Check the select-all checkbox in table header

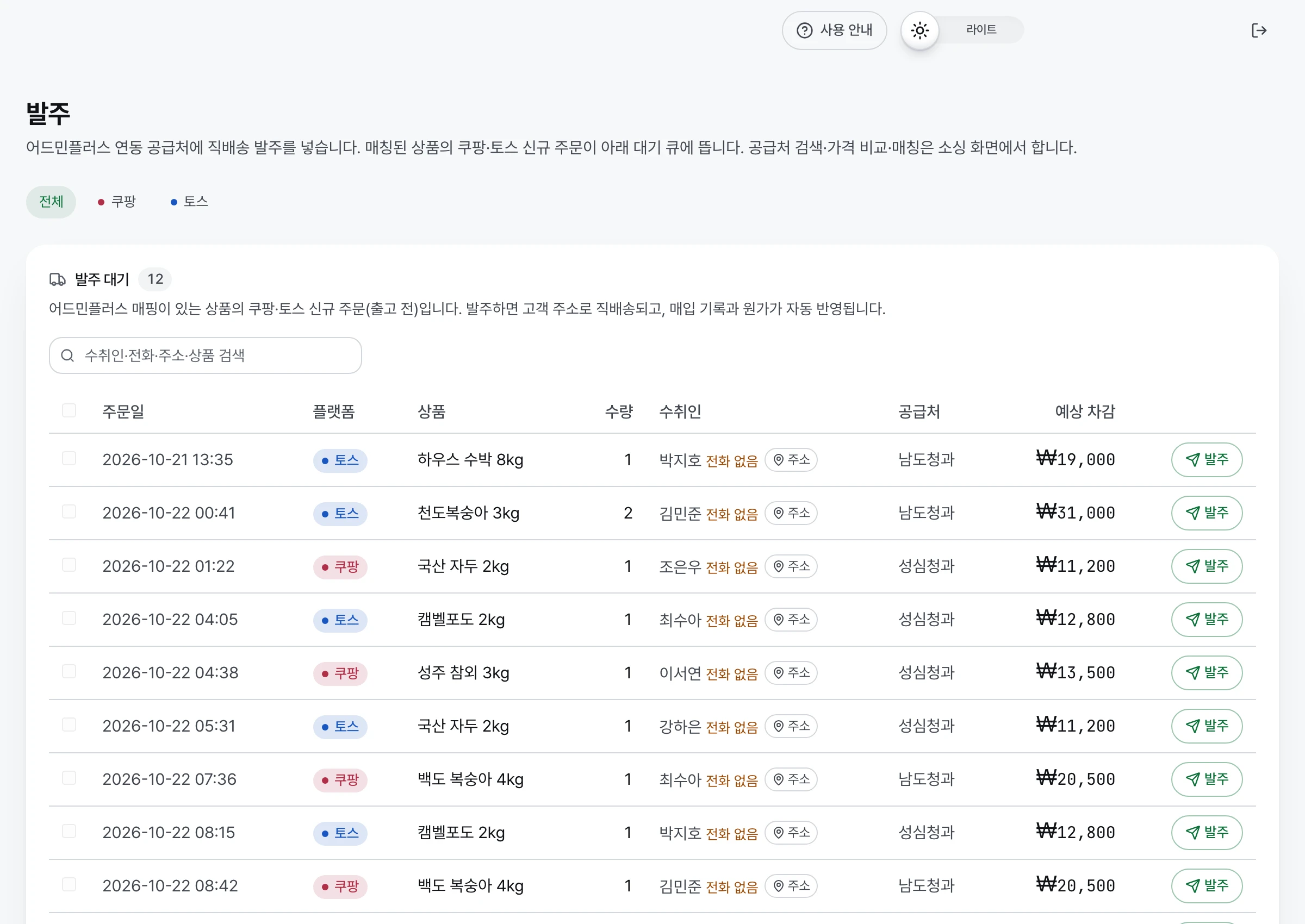(69, 410)
